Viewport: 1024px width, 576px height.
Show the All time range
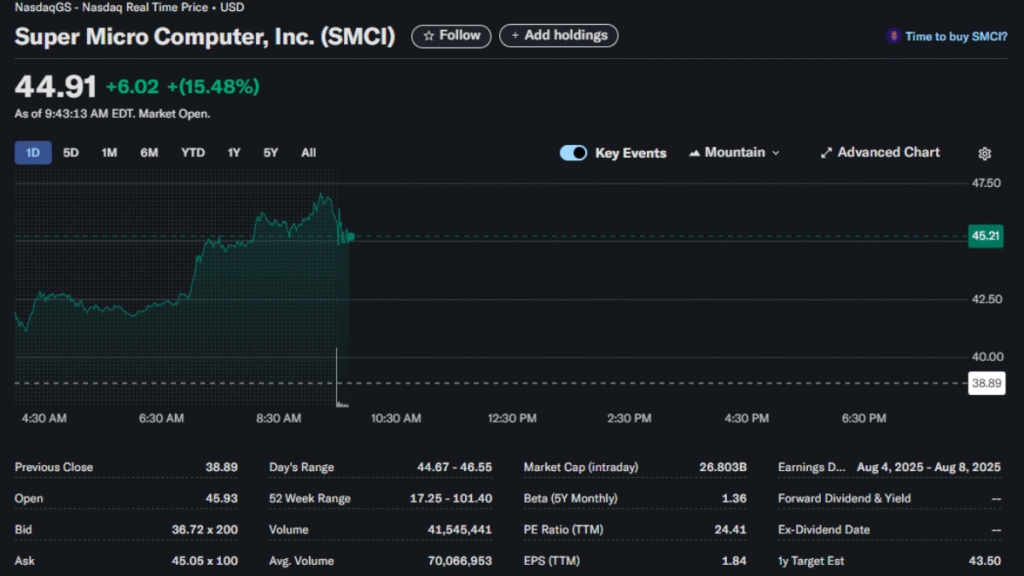(x=308, y=153)
